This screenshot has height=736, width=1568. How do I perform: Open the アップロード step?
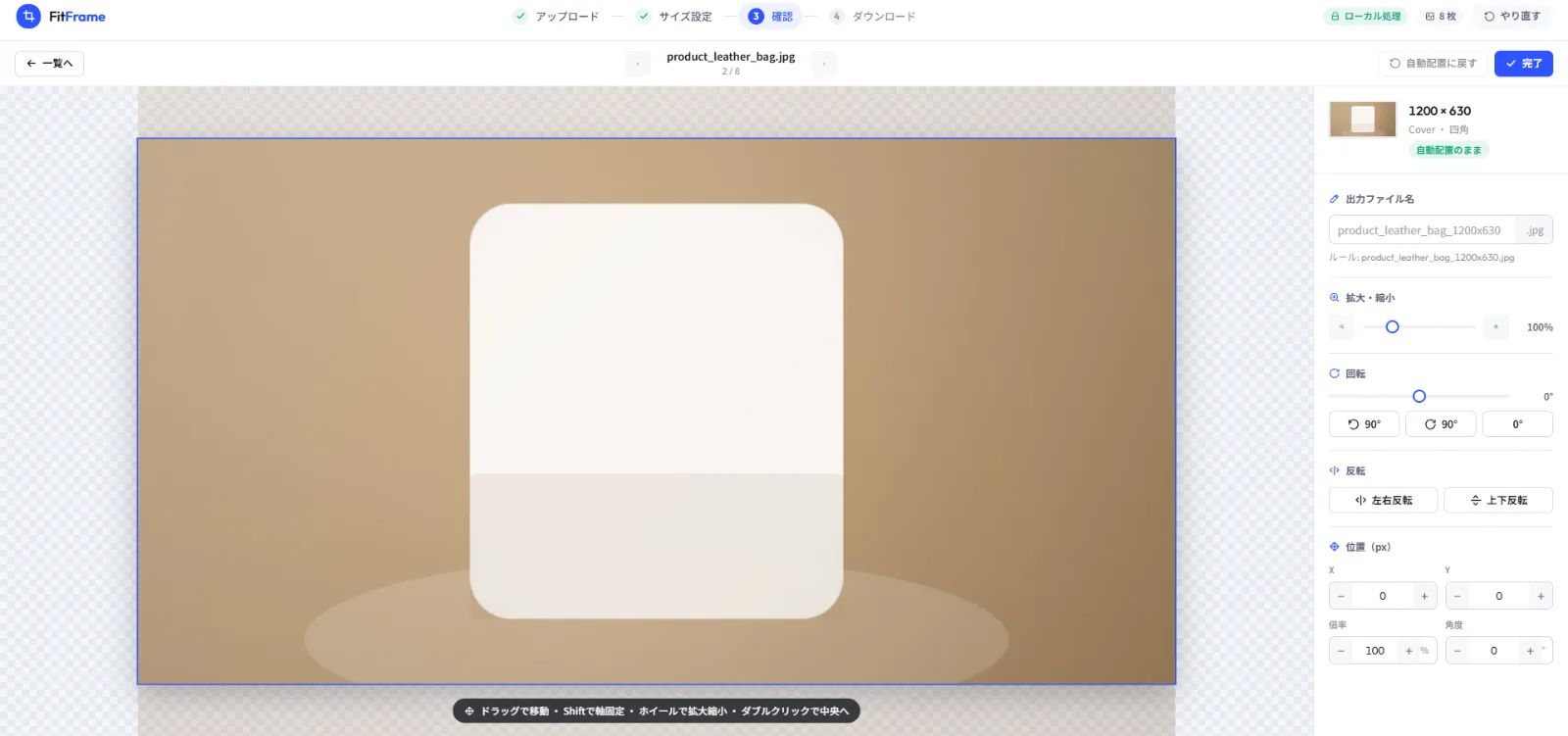coord(556,17)
